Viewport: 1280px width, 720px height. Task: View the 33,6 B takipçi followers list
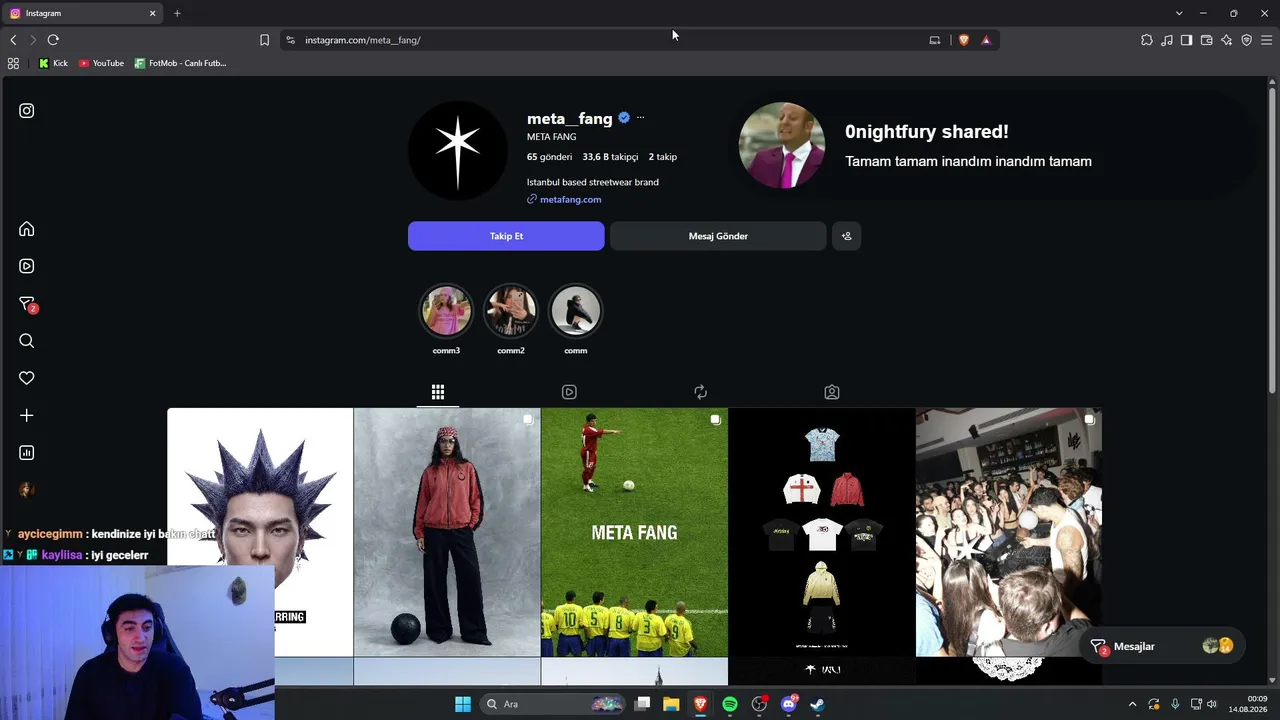coord(610,157)
